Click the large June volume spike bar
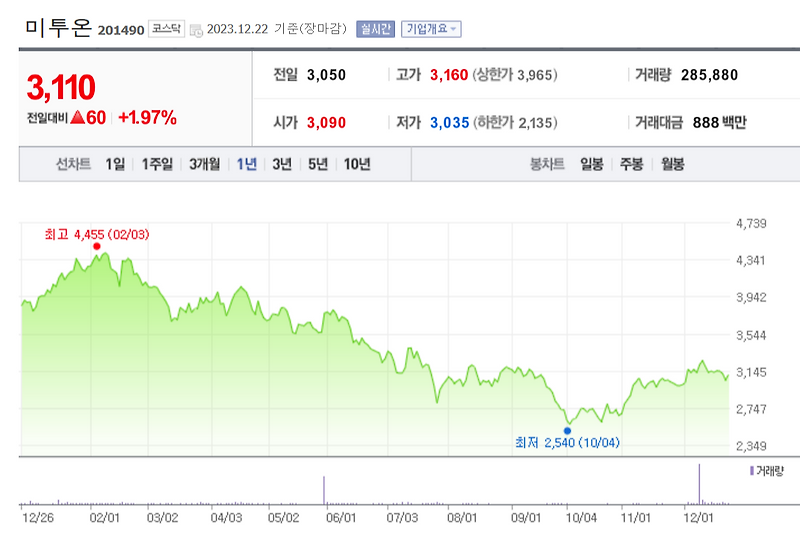 click(x=324, y=490)
